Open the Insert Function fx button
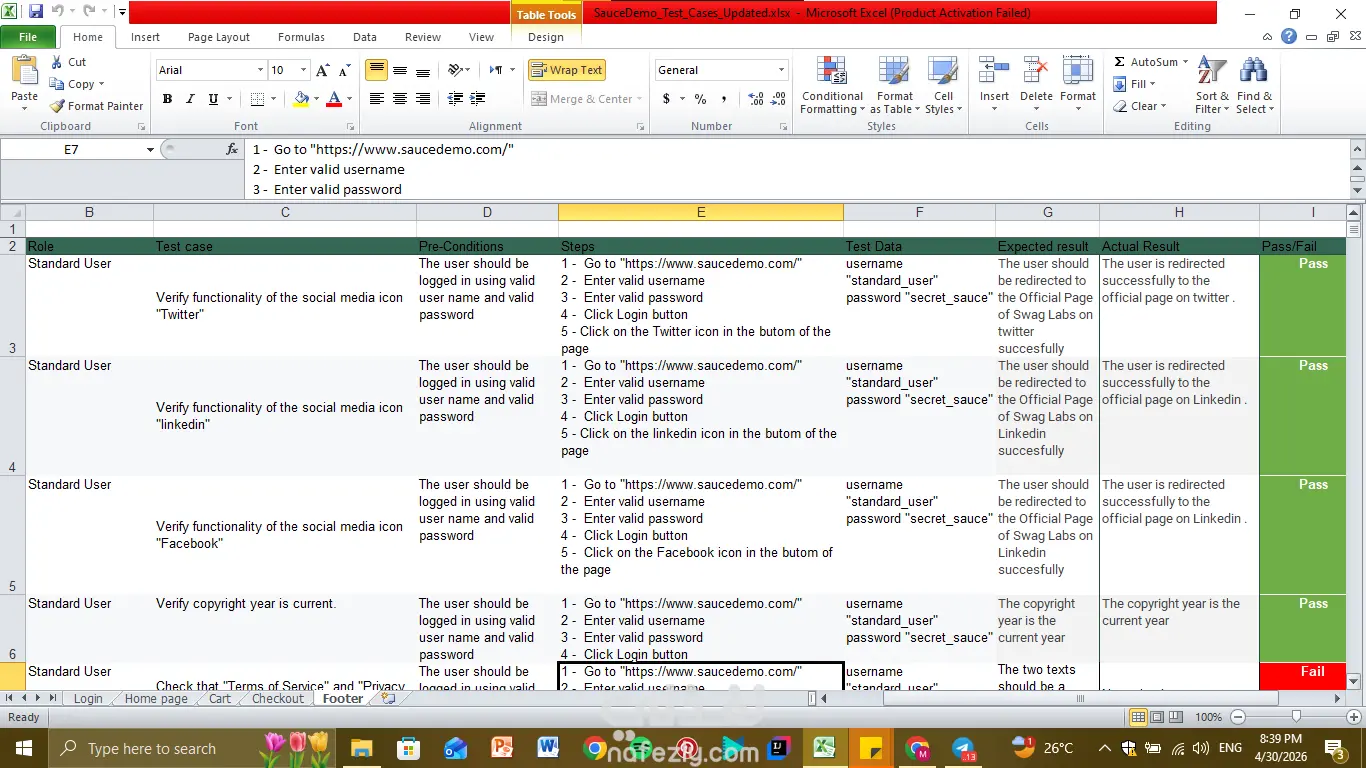1366x768 pixels. (x=232, y=149)
